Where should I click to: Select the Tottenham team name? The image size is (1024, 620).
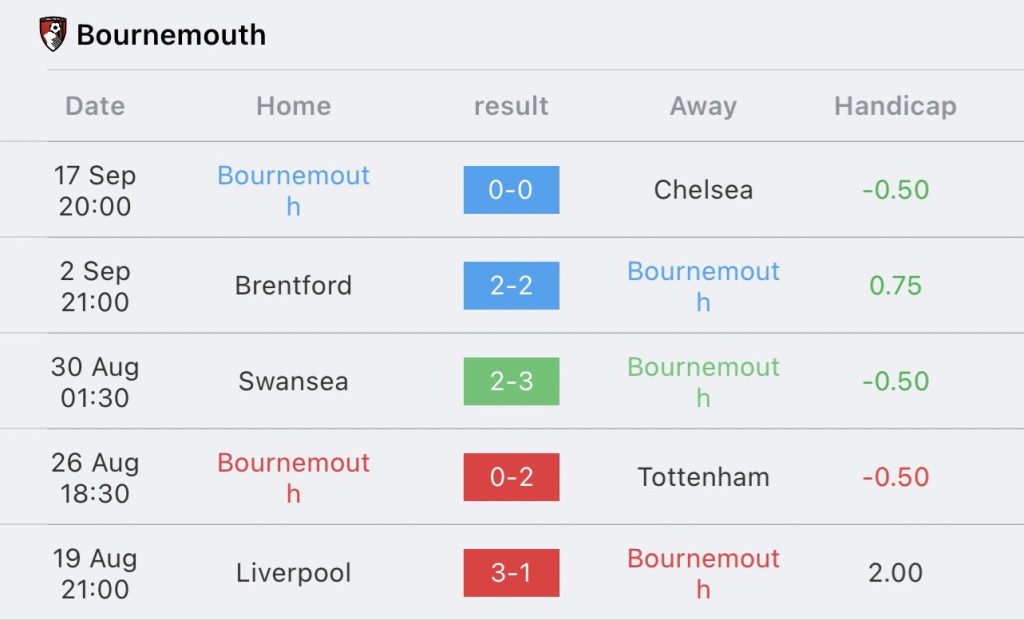703,477
